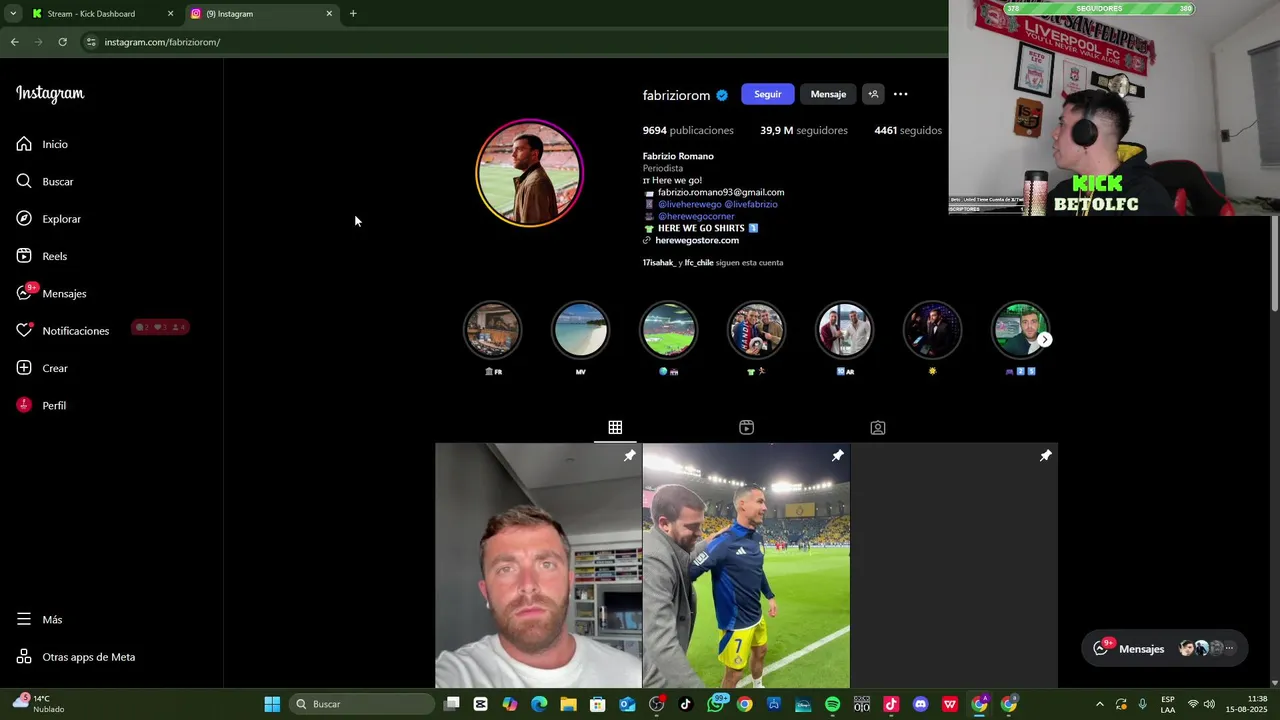Open the floating Mensajes chat button
The height and width of the screenshot is (720, 1280).
tap(1164, 648)
